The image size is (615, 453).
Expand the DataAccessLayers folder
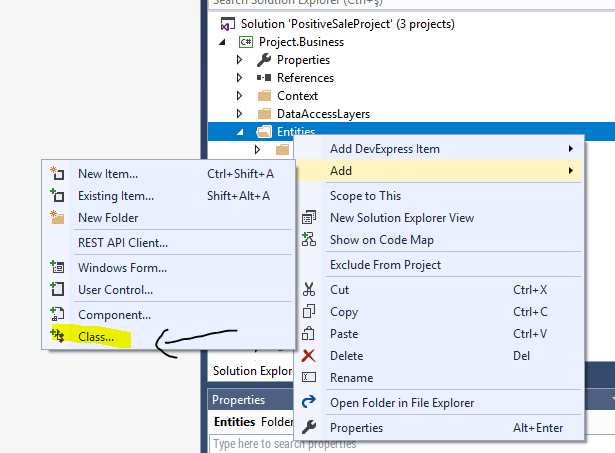tap(239, 114)
